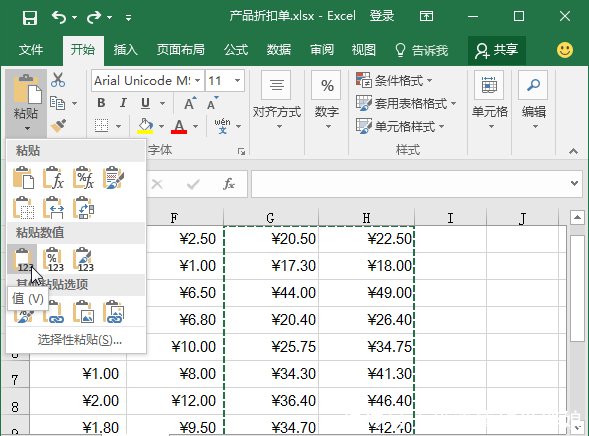Select the paste Formulas (fx) icon
The image size is (589, 436).
(53, 178)
